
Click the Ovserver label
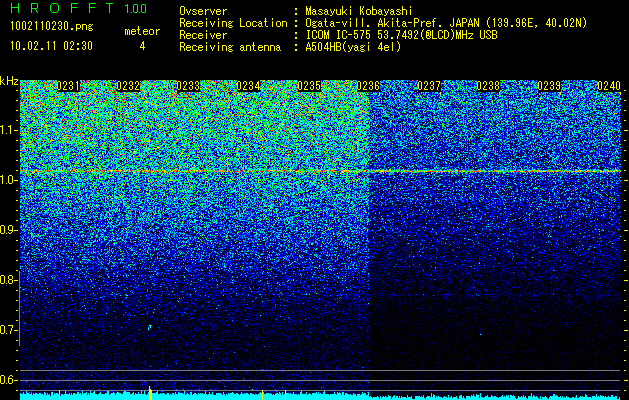(x=203, y=11)
